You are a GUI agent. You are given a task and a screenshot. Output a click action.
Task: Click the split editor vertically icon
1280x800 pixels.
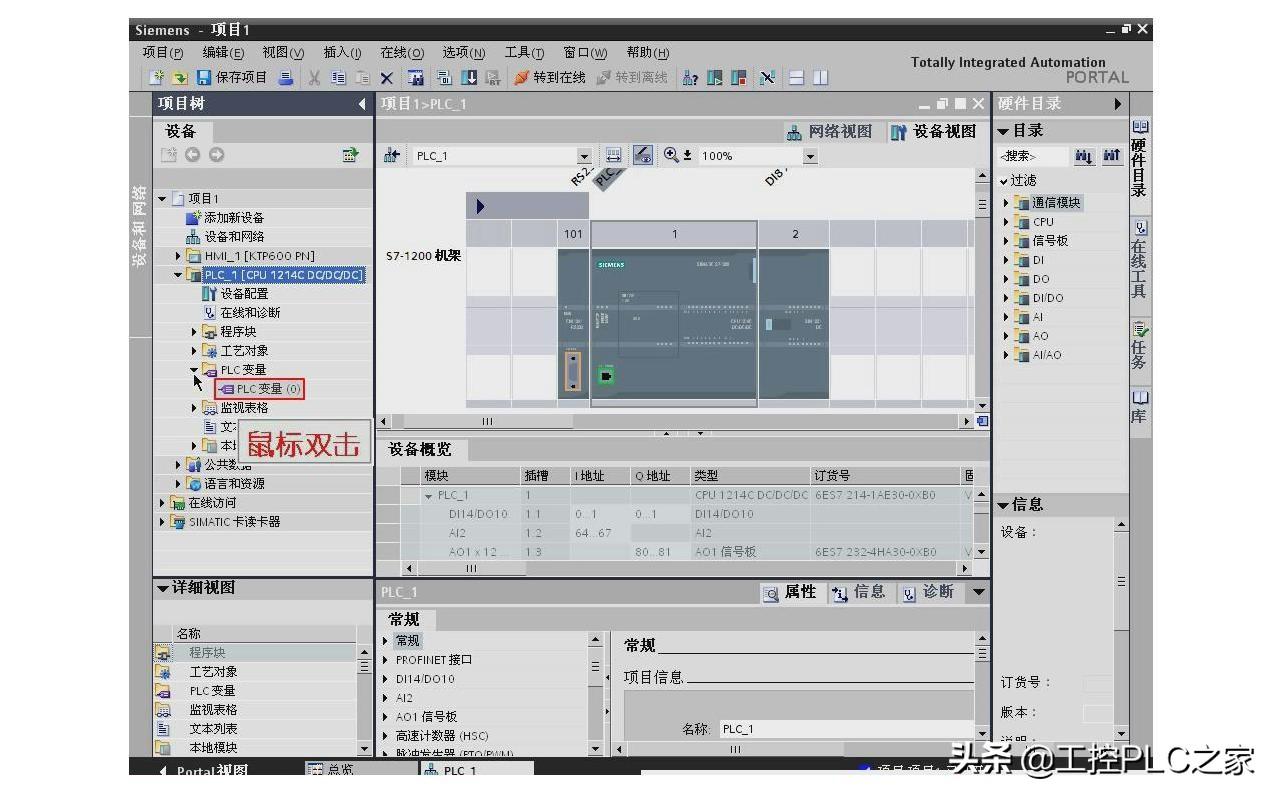[x=821, y=78]
